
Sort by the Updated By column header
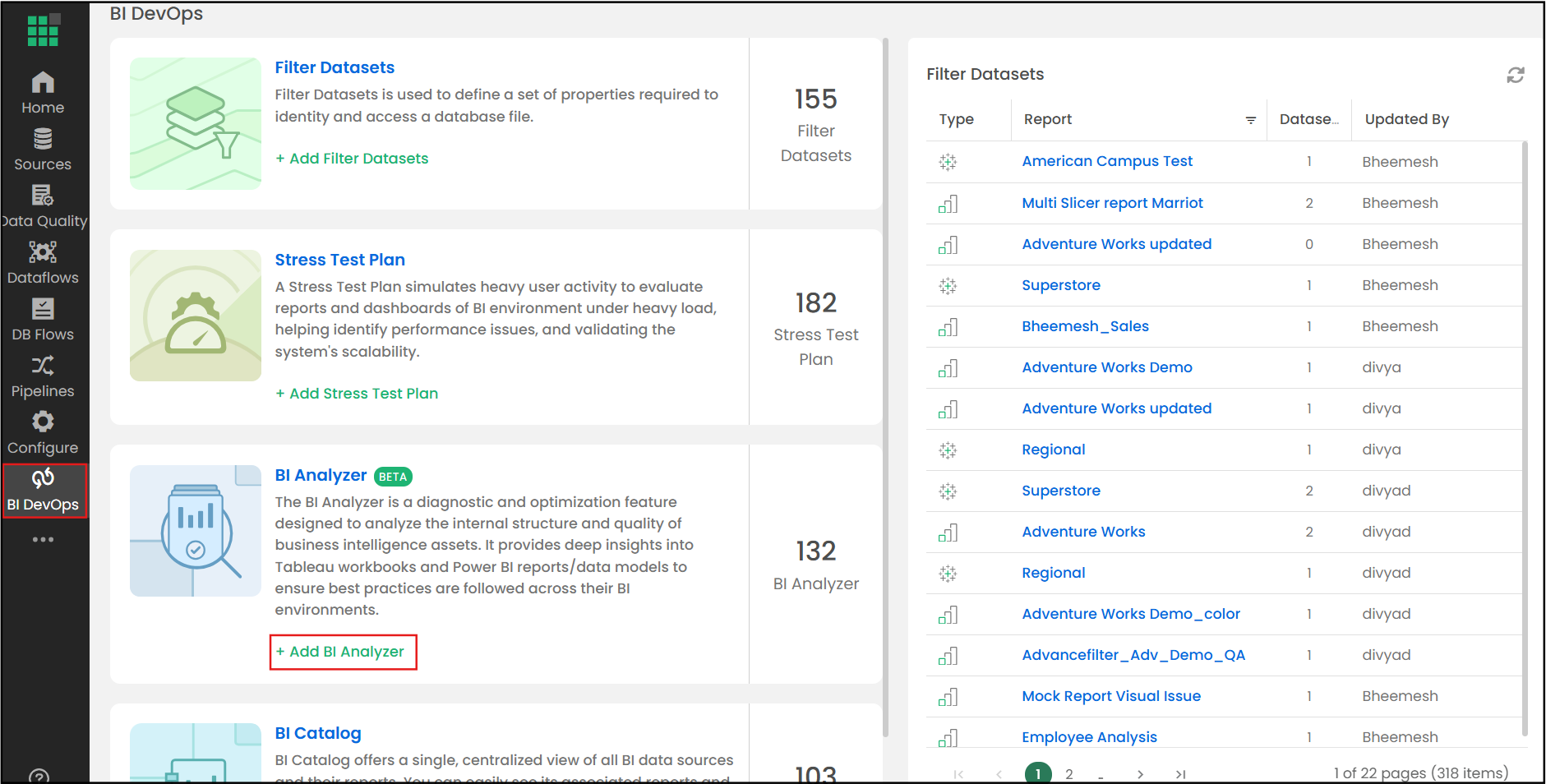pos(1406,119)
